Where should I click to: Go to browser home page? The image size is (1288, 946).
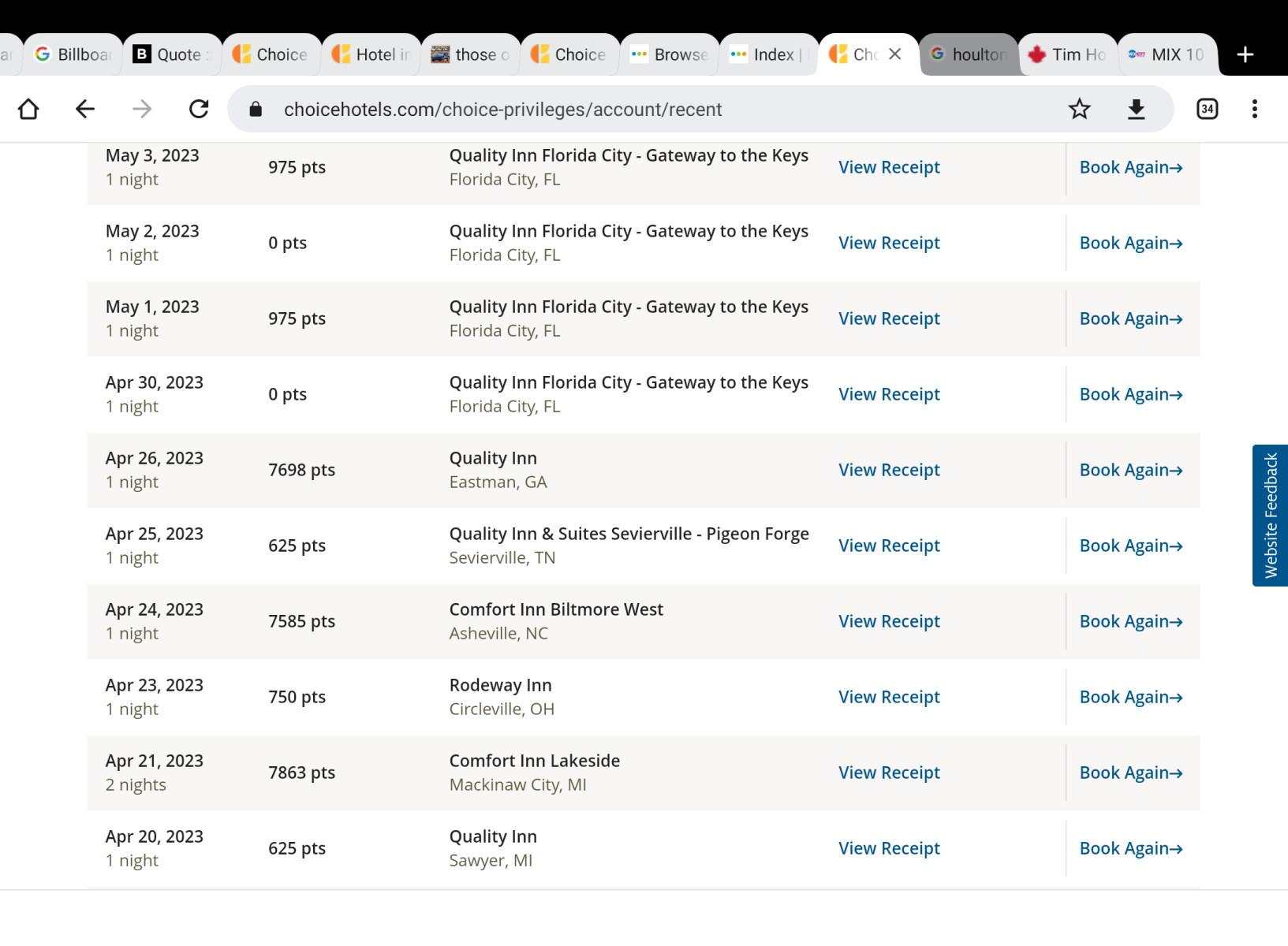pos(28,109)
